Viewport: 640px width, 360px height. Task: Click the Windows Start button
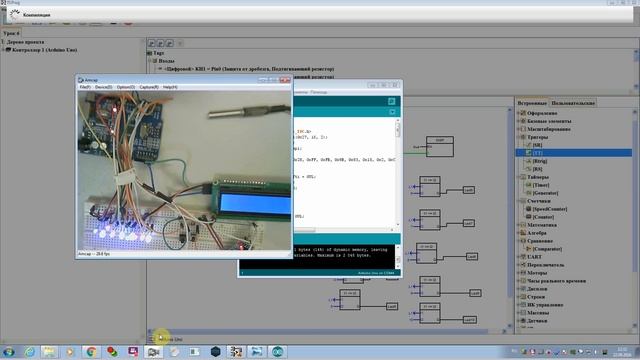coord(8,352)
